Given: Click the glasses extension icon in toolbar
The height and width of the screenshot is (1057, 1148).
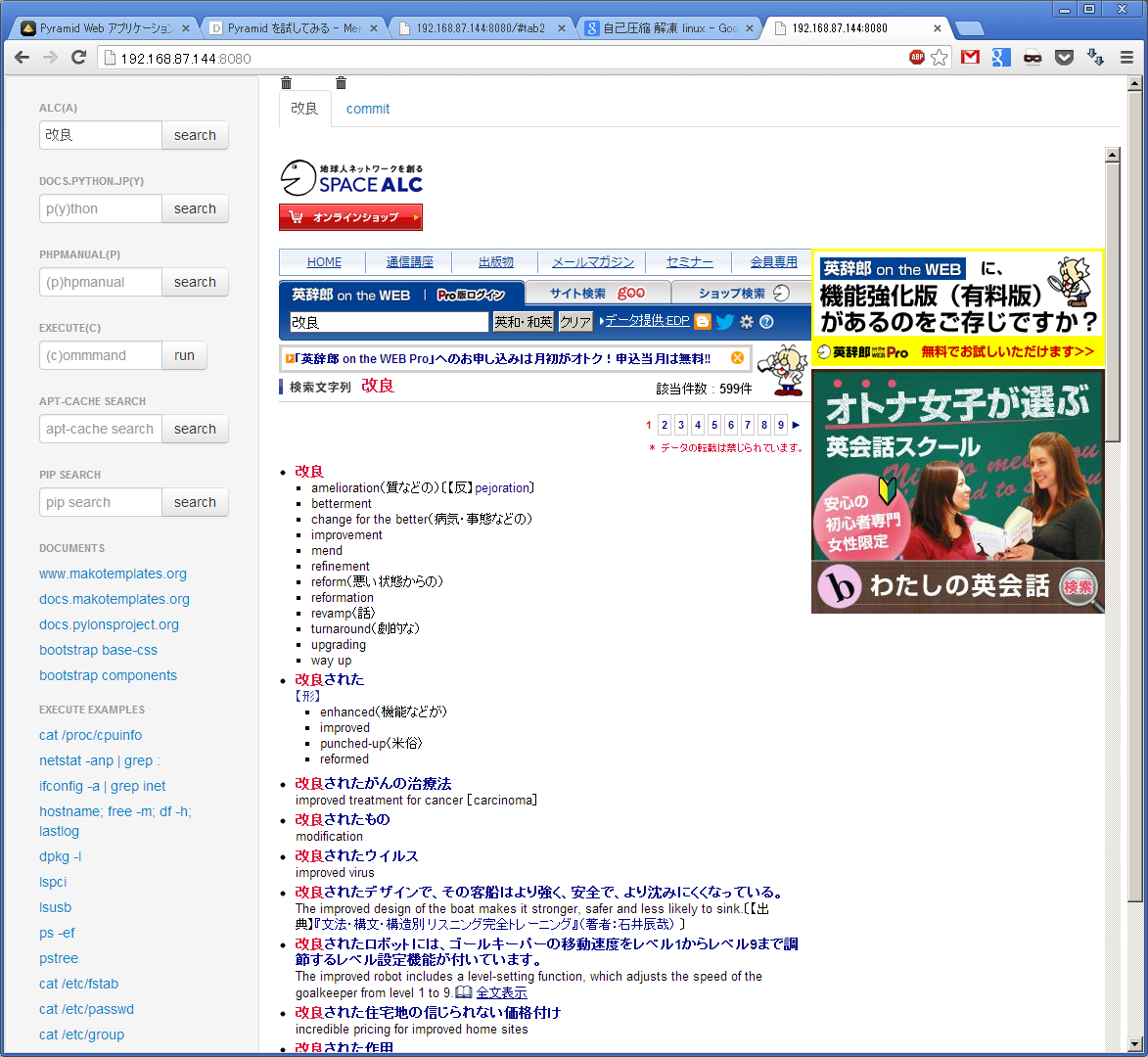Looking at the screenshot, I should 1033,57.
